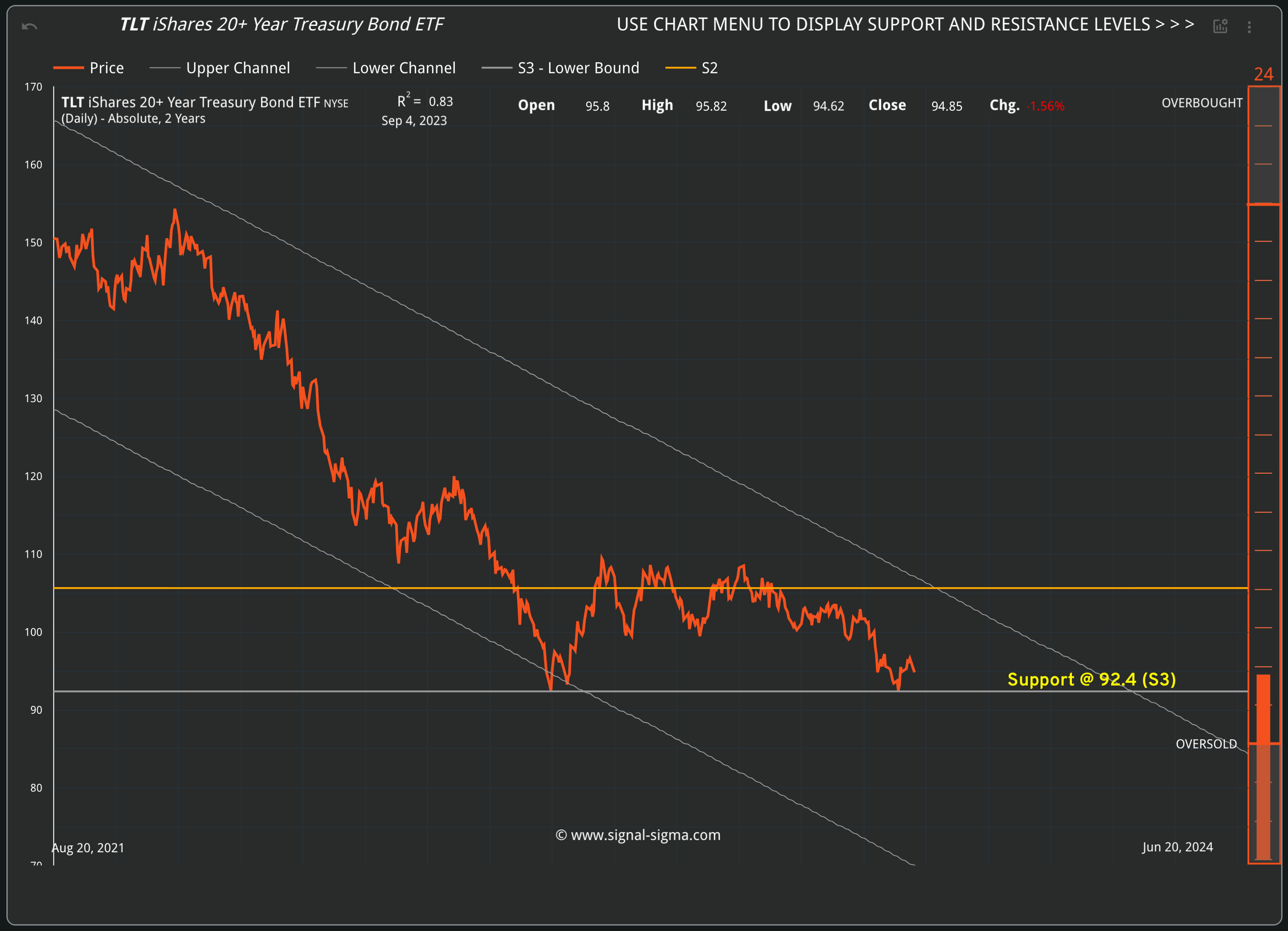Open the chart menu icon beside the three dots
The width and height of the screenshot is (1288, 931).
point(1221,26)
